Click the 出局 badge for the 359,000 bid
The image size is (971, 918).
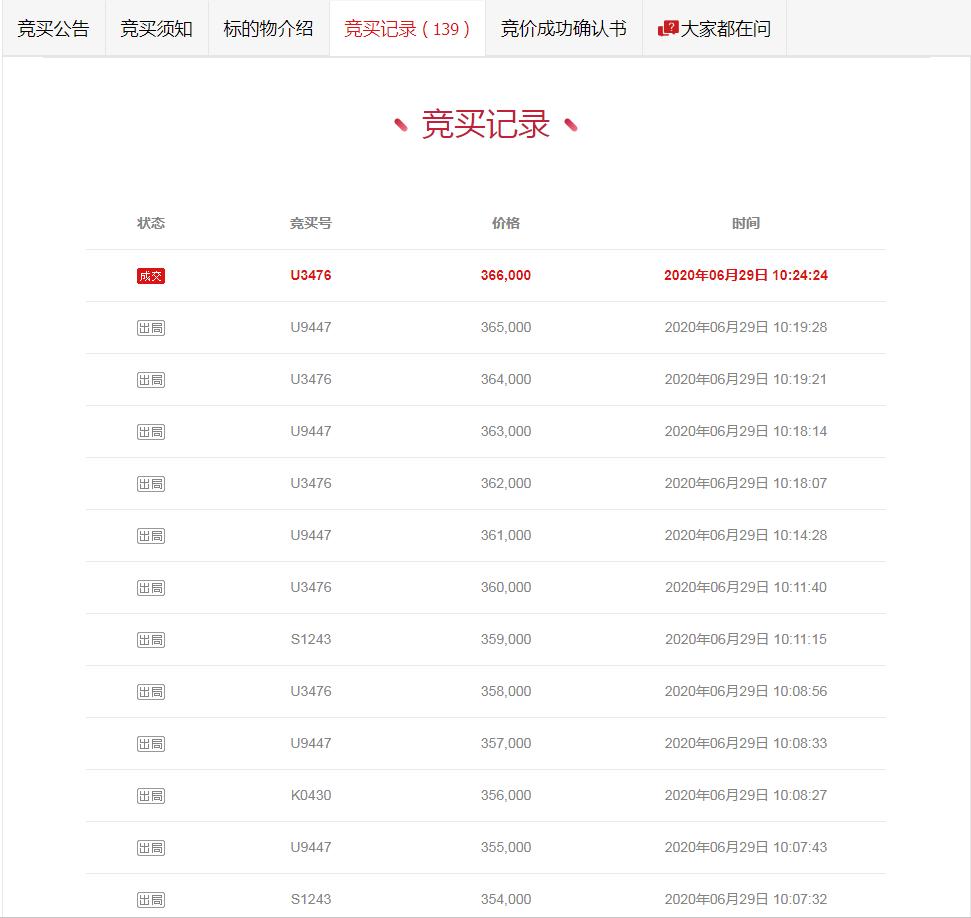coord(151,640)
